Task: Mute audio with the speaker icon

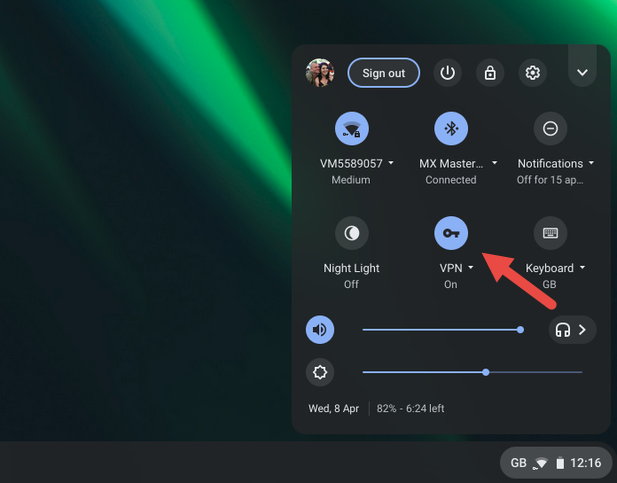Action: click(x=320, y=329)
